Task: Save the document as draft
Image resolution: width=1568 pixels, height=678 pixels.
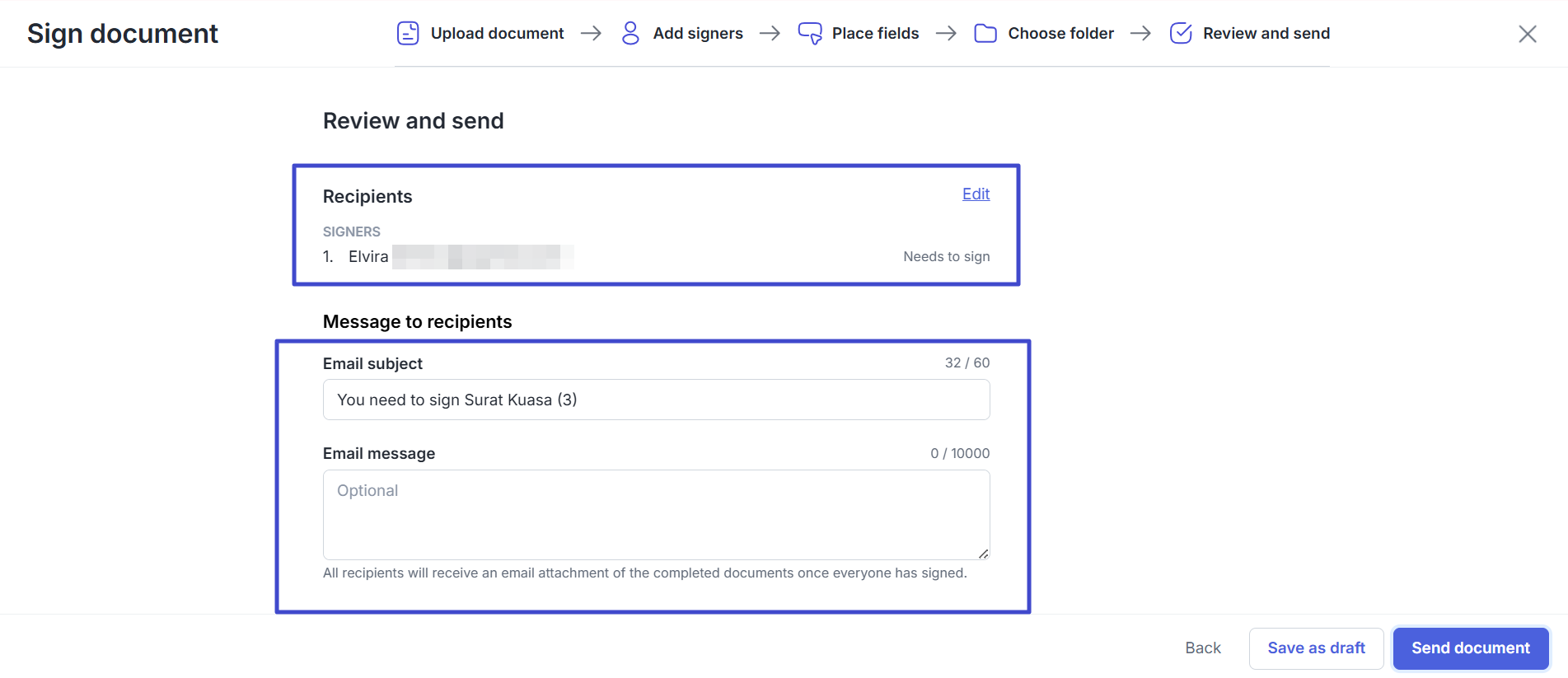Action: (1316, 648)
